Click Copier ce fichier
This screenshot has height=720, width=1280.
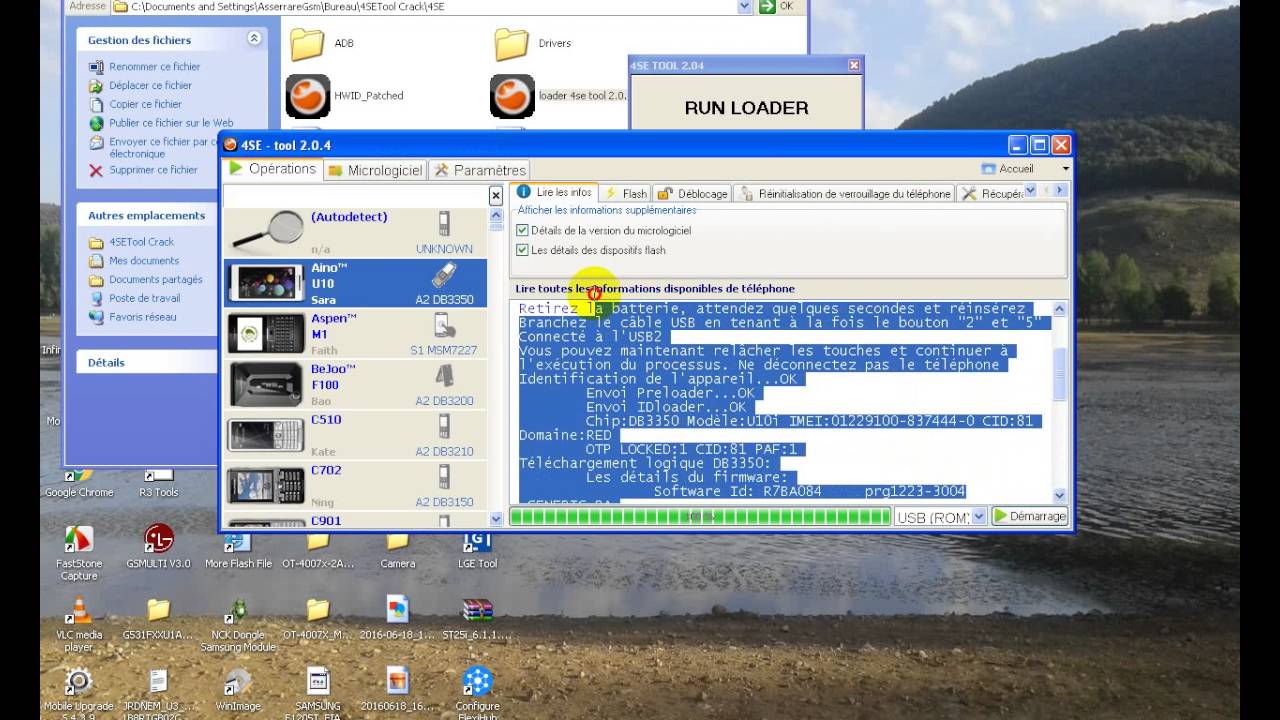(x=145, y=104)
